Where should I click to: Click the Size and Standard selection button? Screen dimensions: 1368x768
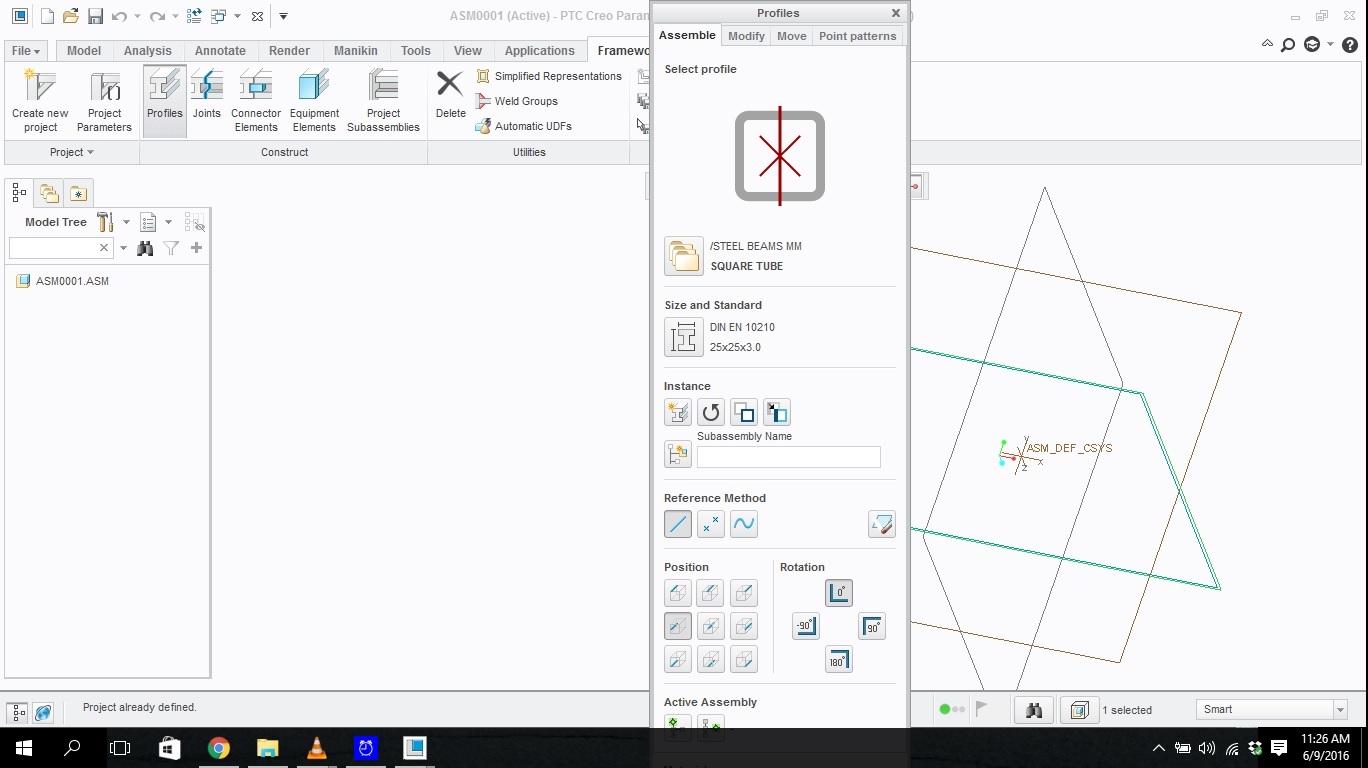tap(684, 337)
